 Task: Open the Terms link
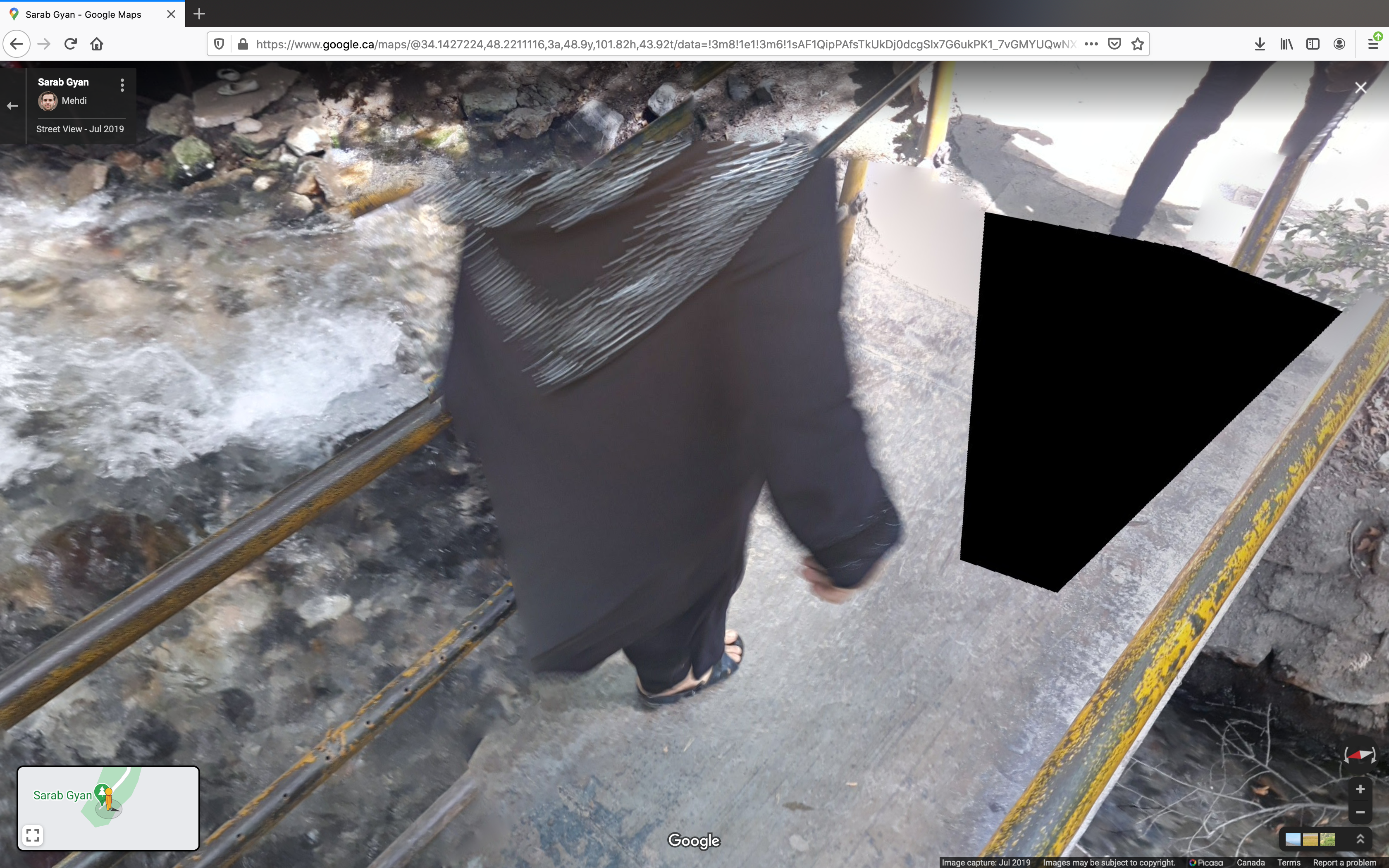tap(1289, 862)
